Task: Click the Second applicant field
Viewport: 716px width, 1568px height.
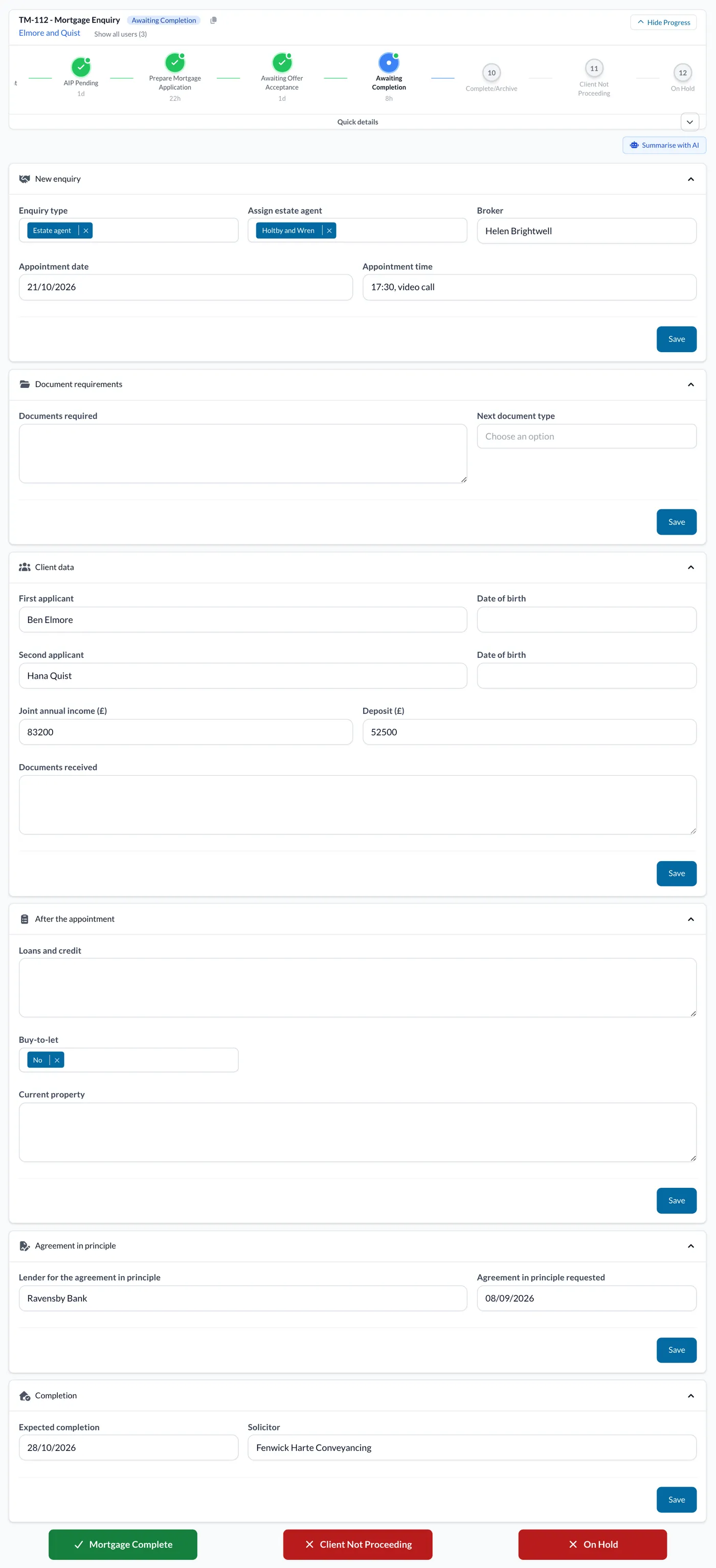Action: [243, 676]
